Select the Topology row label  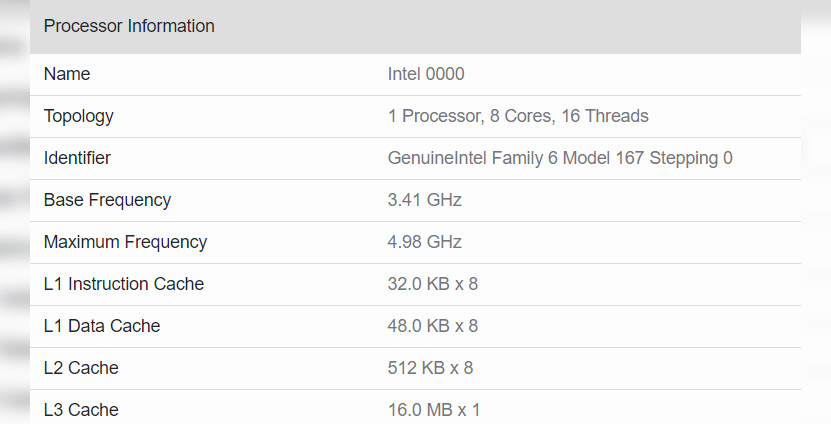point(78,116)
